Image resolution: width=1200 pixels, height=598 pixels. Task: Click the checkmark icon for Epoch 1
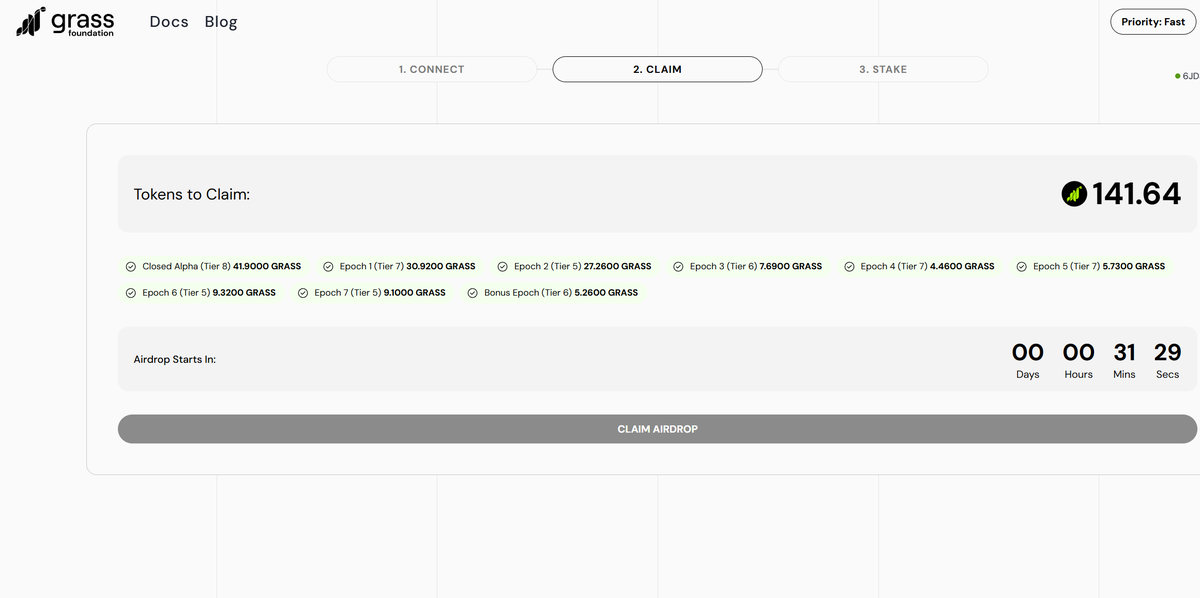pos(328,267)
